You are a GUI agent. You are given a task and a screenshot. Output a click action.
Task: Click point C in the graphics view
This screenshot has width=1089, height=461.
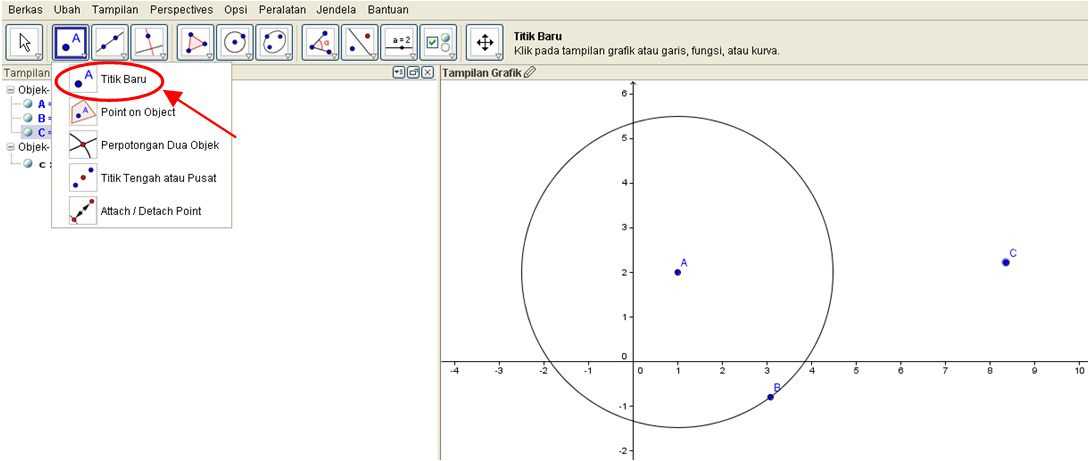(x=1006, y=262)
